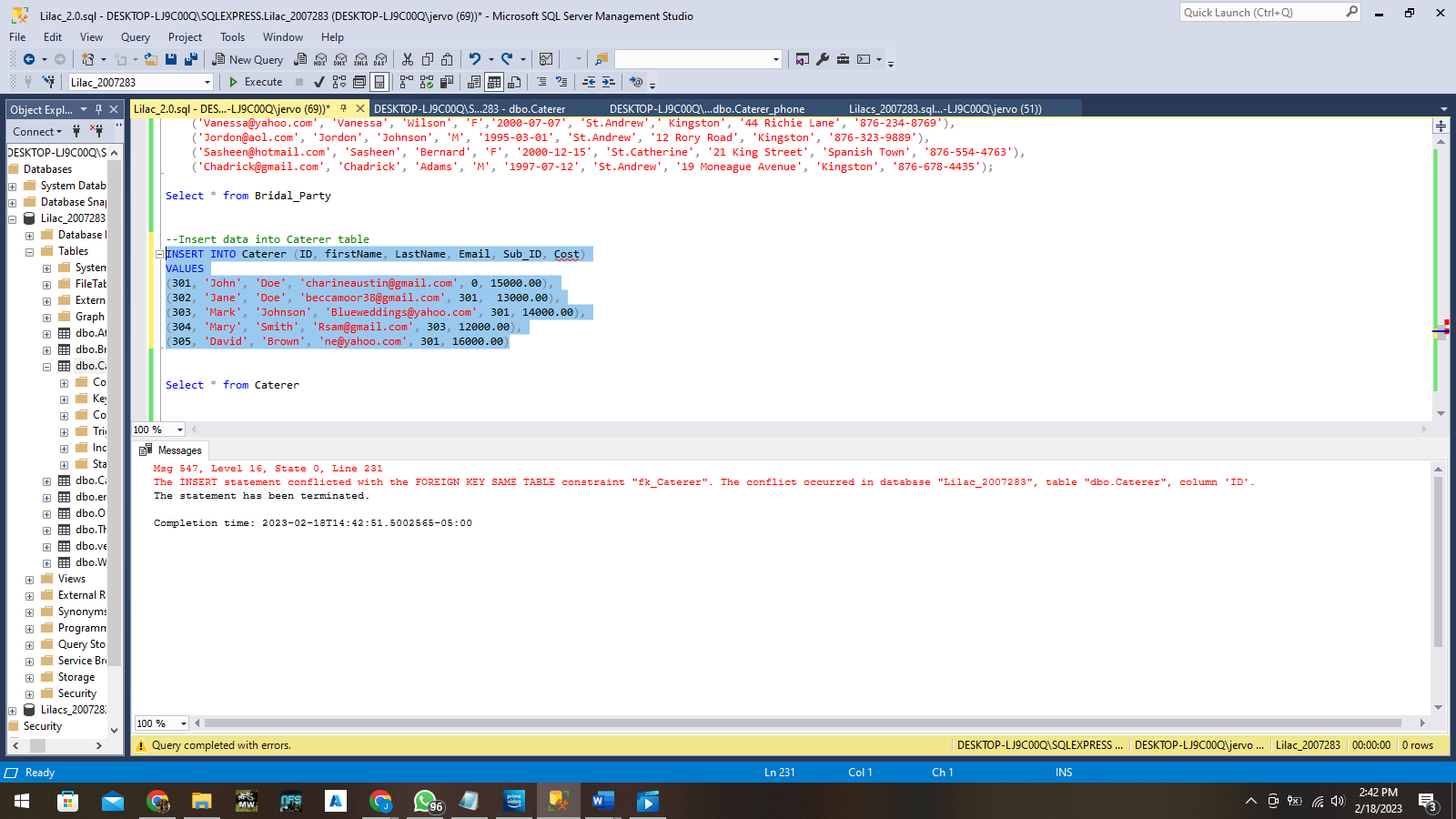Click the DAX query icon

coord(380,59)
